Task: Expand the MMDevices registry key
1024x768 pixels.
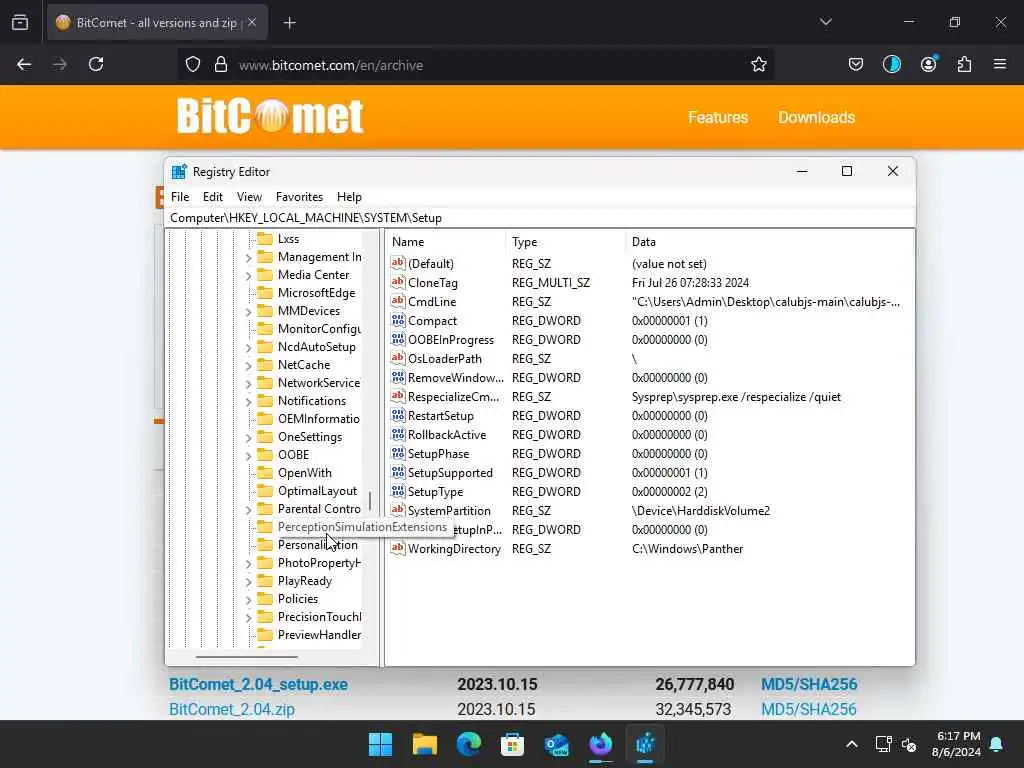Action: point(248,312)
